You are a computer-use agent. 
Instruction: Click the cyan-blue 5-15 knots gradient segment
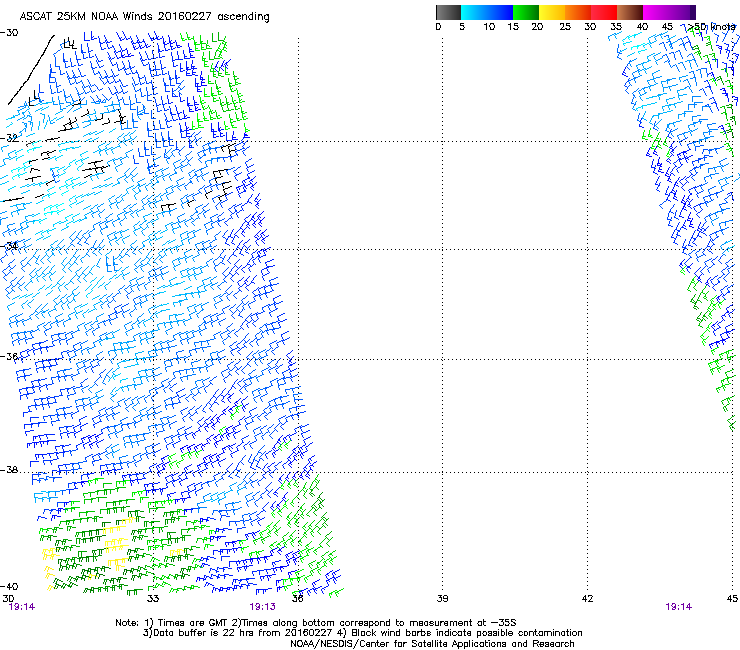487,12
